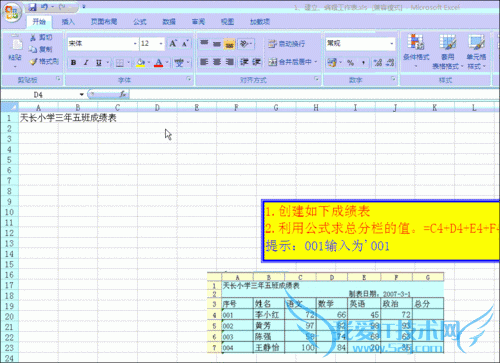Open the Office button menu
This screenshot has width=500, height=363.
[12, 13]
